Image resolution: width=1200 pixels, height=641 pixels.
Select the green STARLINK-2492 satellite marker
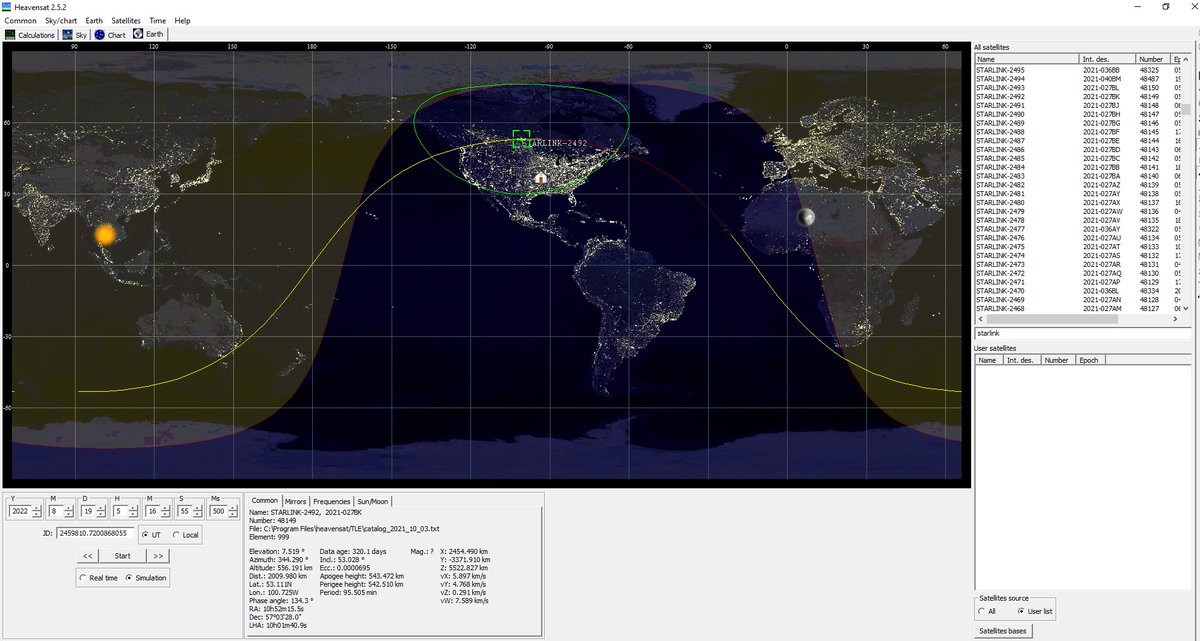tap(521, 139)
